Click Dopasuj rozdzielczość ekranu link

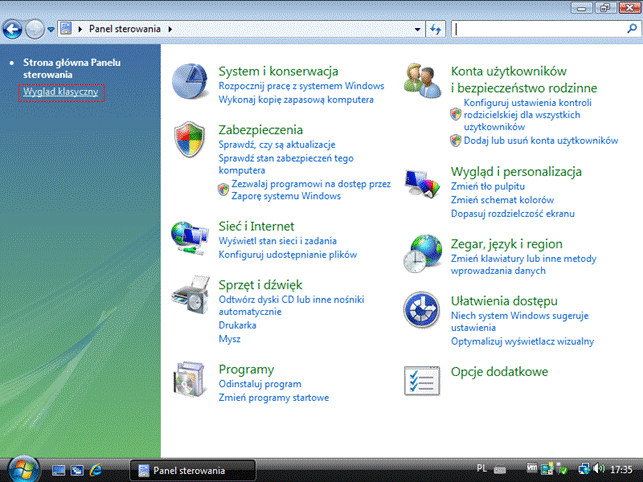[x=513, y=214]
